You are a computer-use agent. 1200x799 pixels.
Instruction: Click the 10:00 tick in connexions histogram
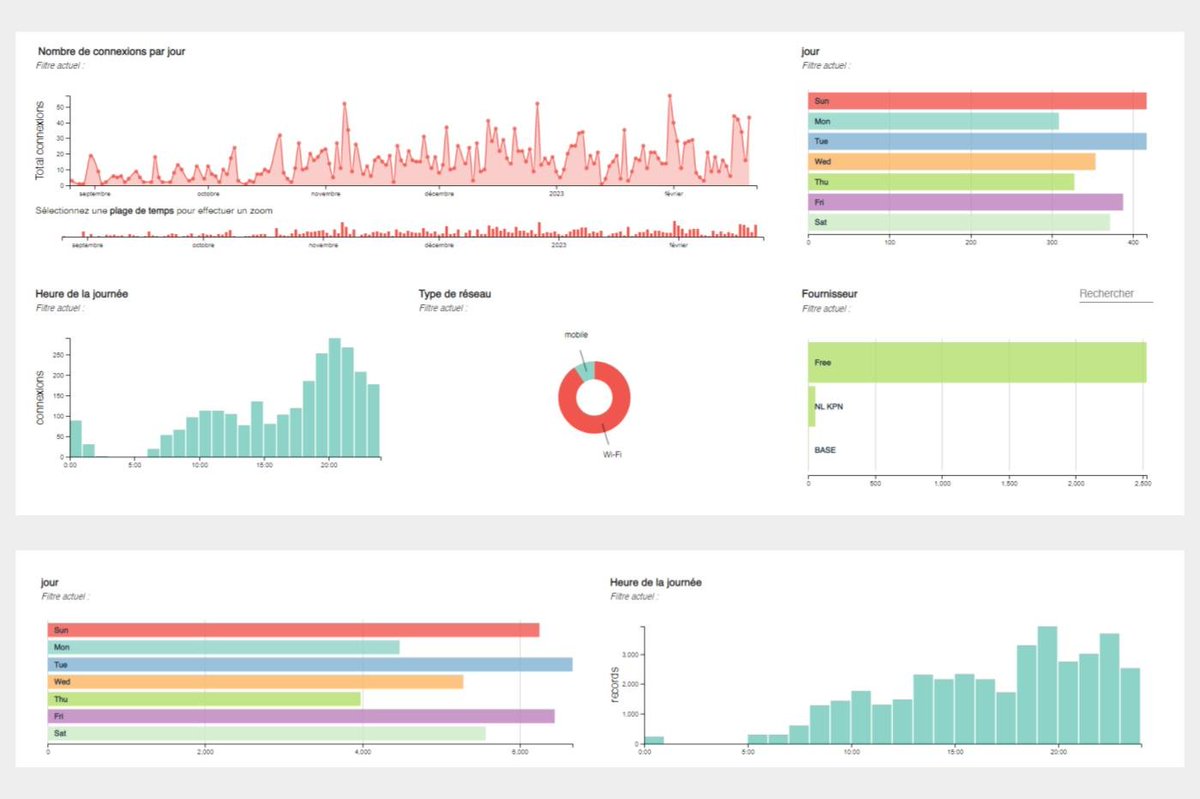pos(198,465)
